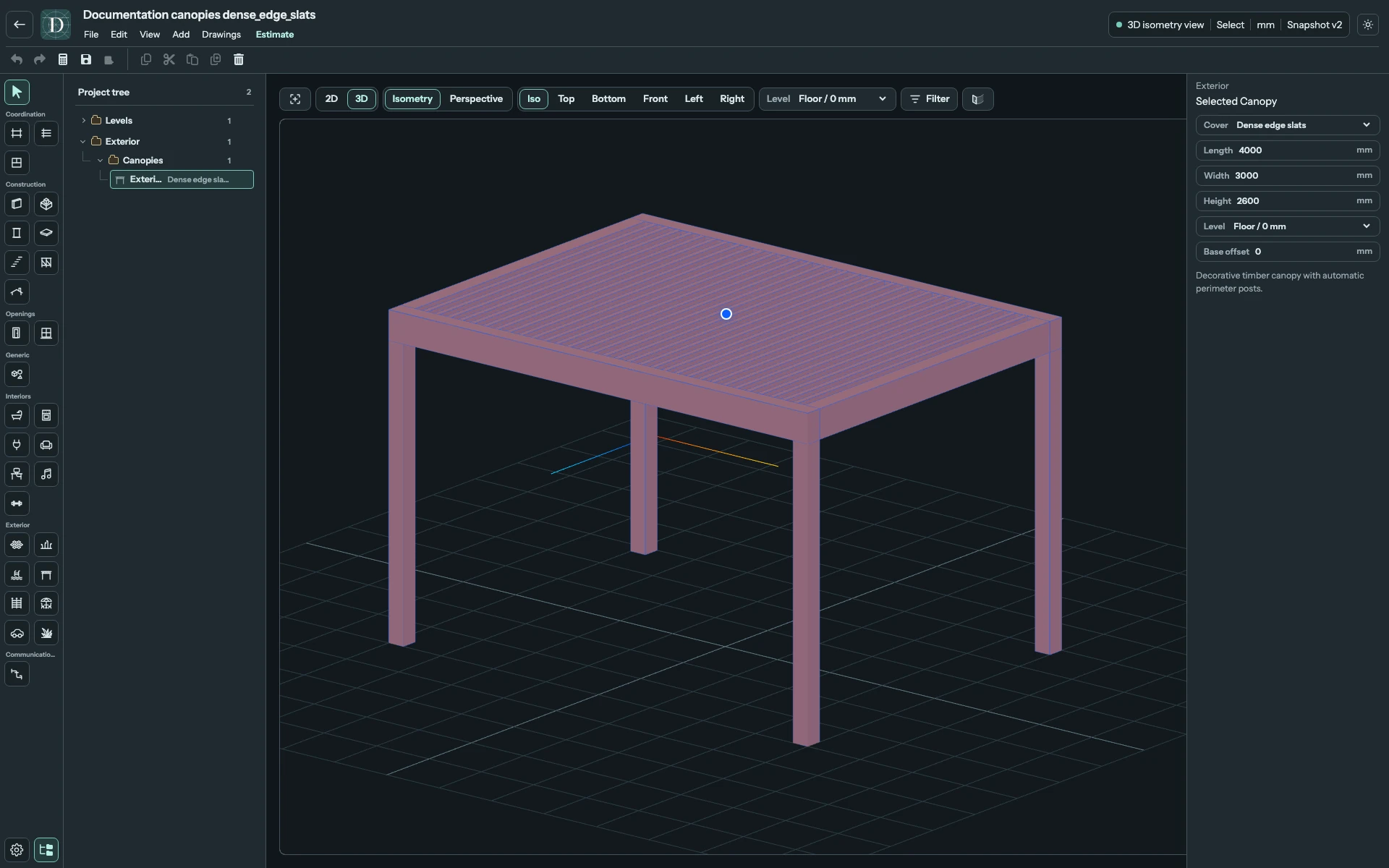Set camera to Top view
Image resolution: width=1389 pixels, height=868 pixels.
566,99
